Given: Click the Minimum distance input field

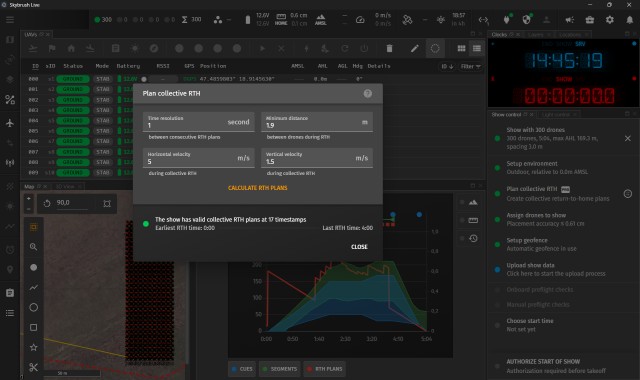Looking at the screenshot, I should point(317,122).
